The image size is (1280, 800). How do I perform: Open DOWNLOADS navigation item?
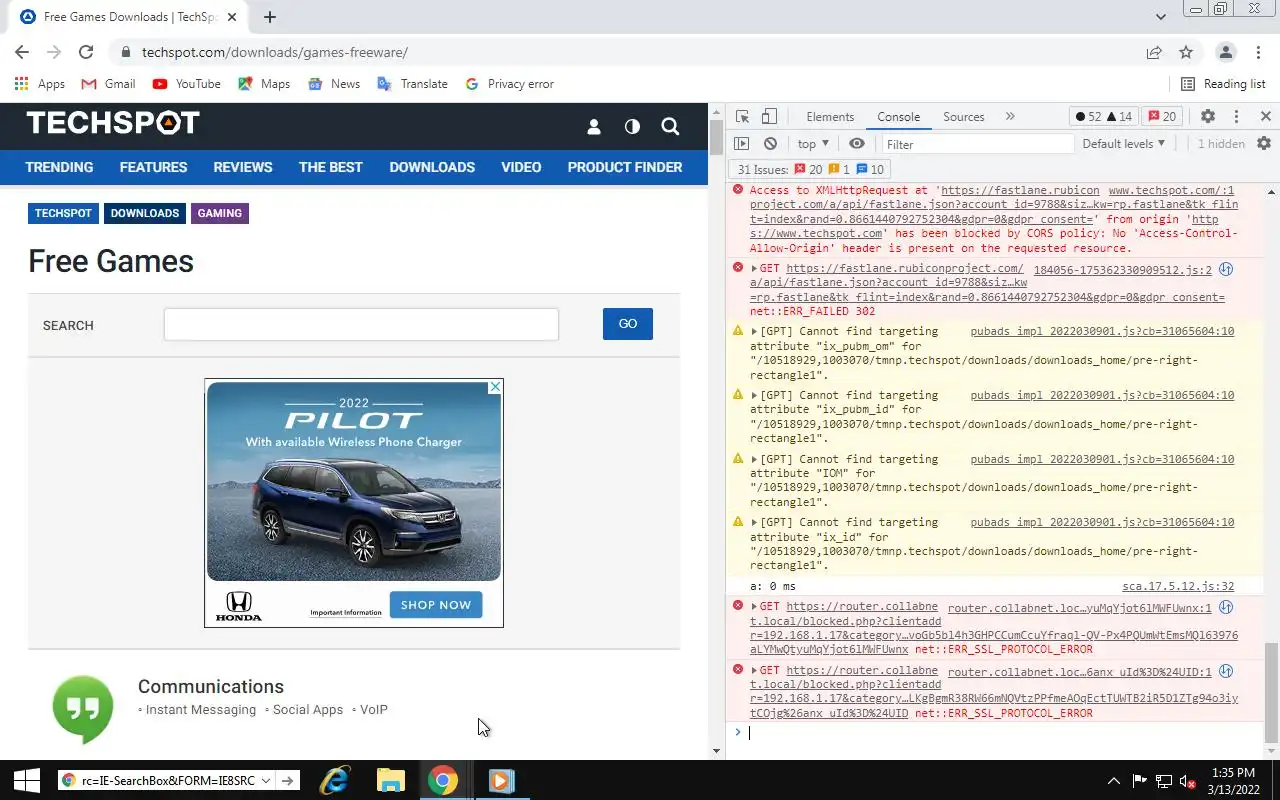432,167
